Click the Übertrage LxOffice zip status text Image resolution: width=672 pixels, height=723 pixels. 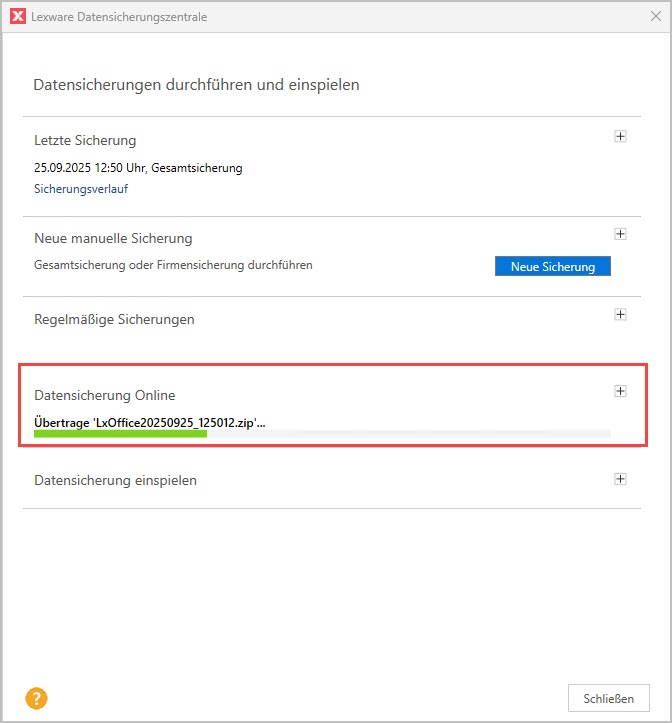150,422
